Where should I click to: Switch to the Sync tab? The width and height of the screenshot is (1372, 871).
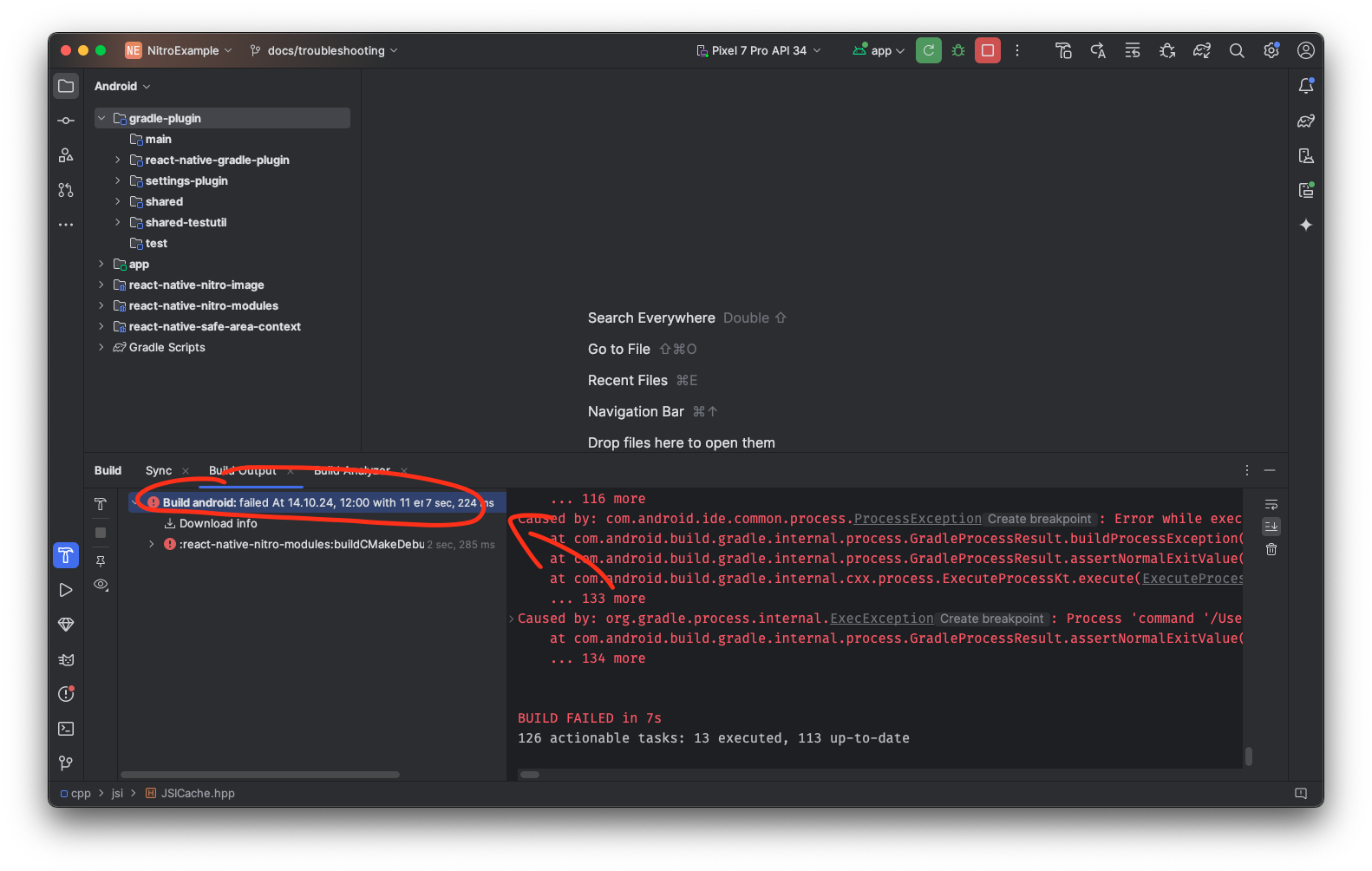[159, 470]
